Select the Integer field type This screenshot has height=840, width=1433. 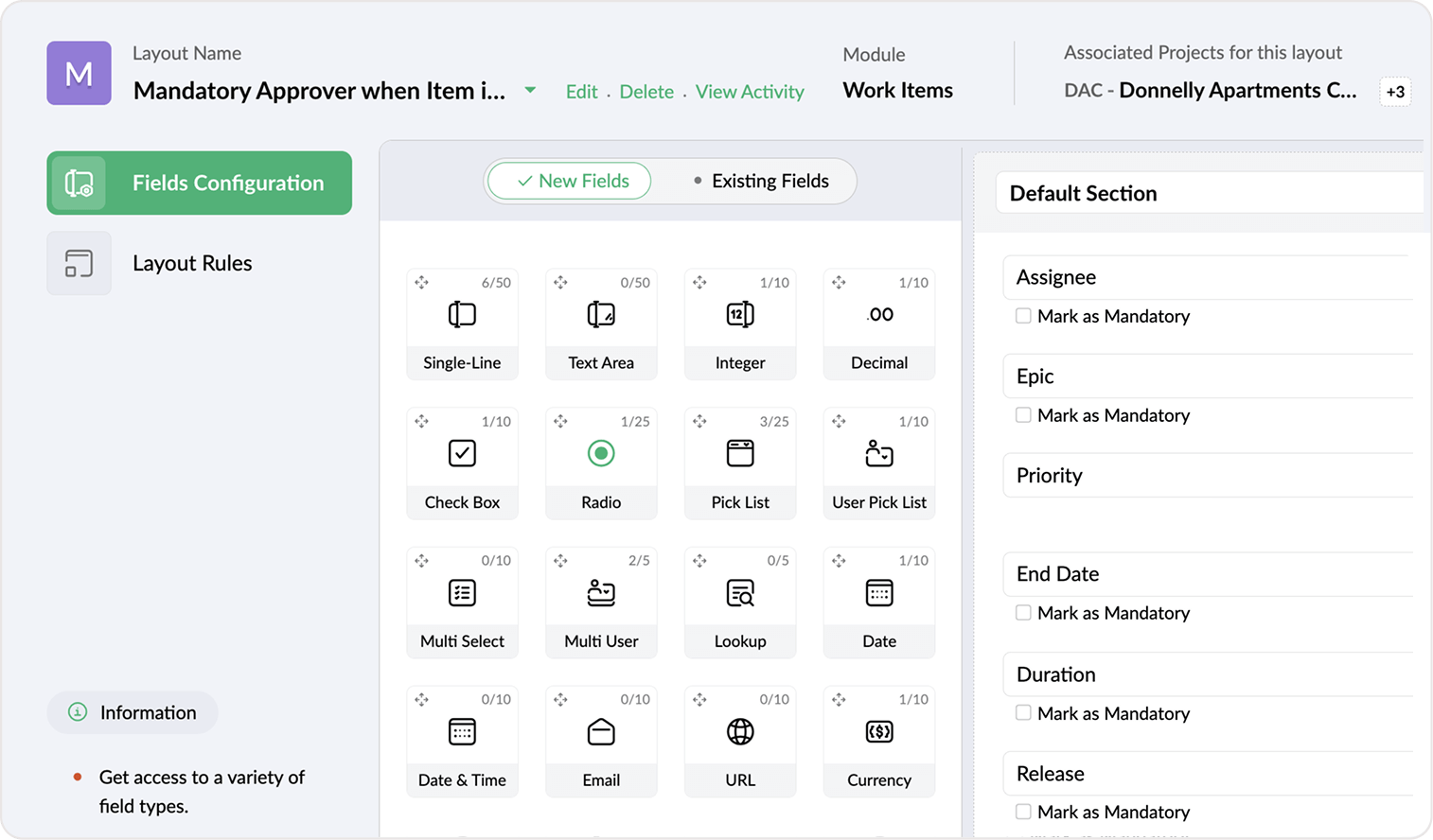click(740, 314)
